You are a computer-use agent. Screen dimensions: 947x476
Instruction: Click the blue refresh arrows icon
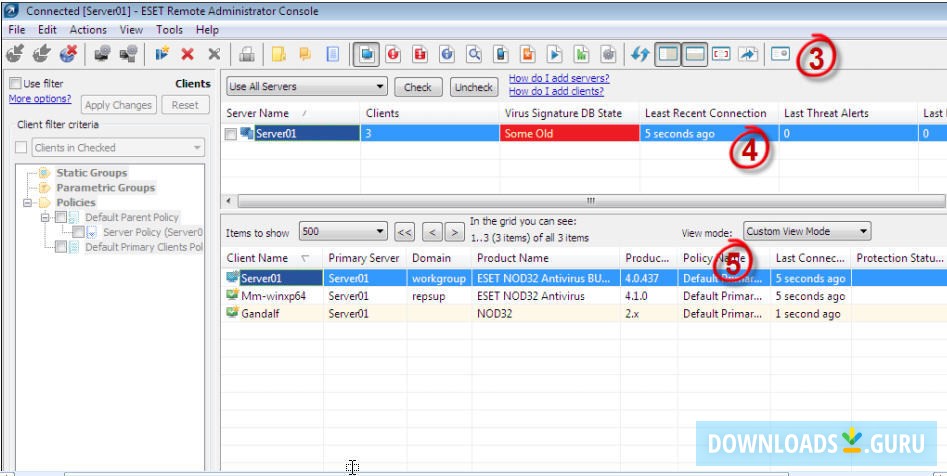pyautogui.click(x=640, y=54)
